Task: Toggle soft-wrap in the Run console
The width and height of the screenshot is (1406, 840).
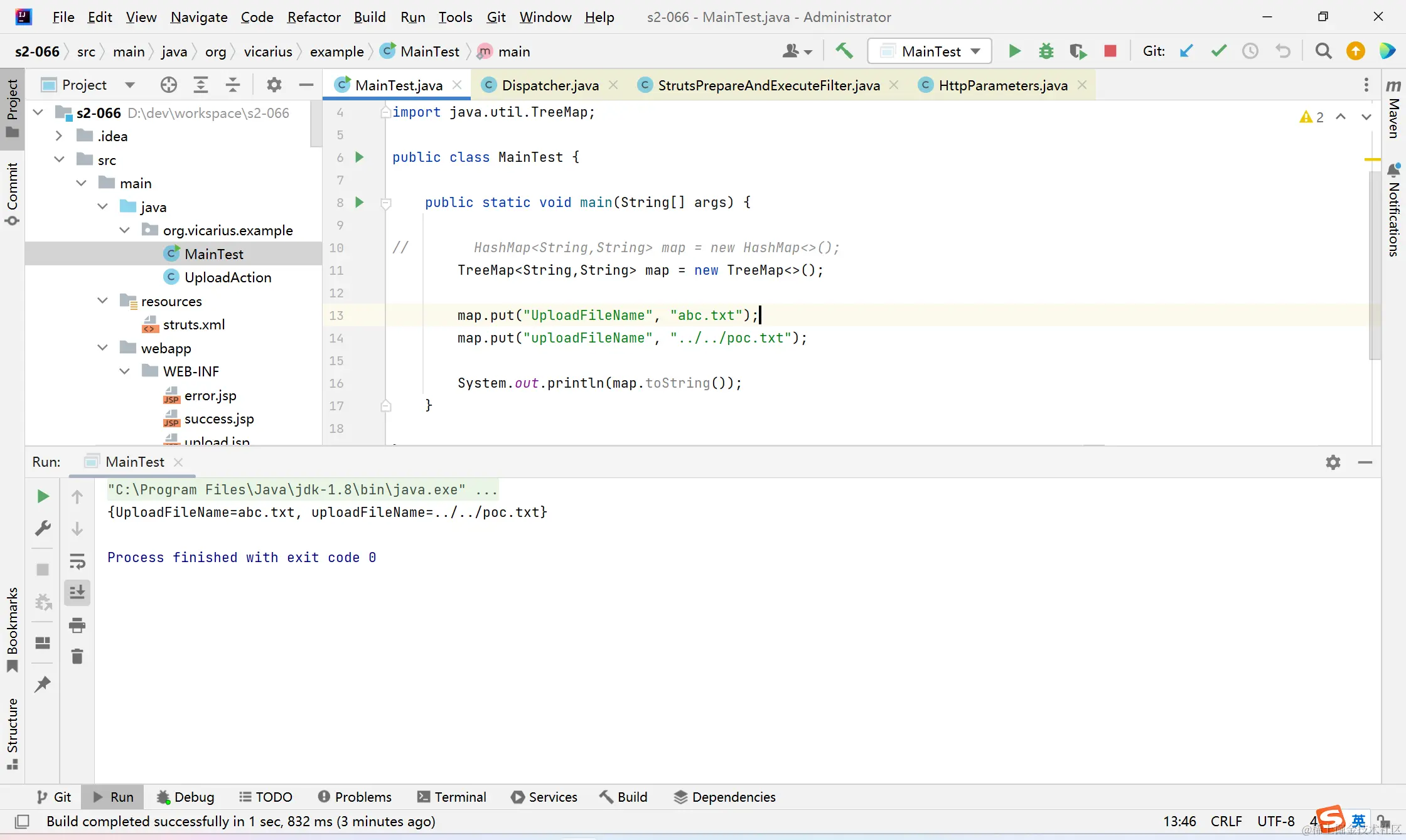Action: tap(77, 561)
